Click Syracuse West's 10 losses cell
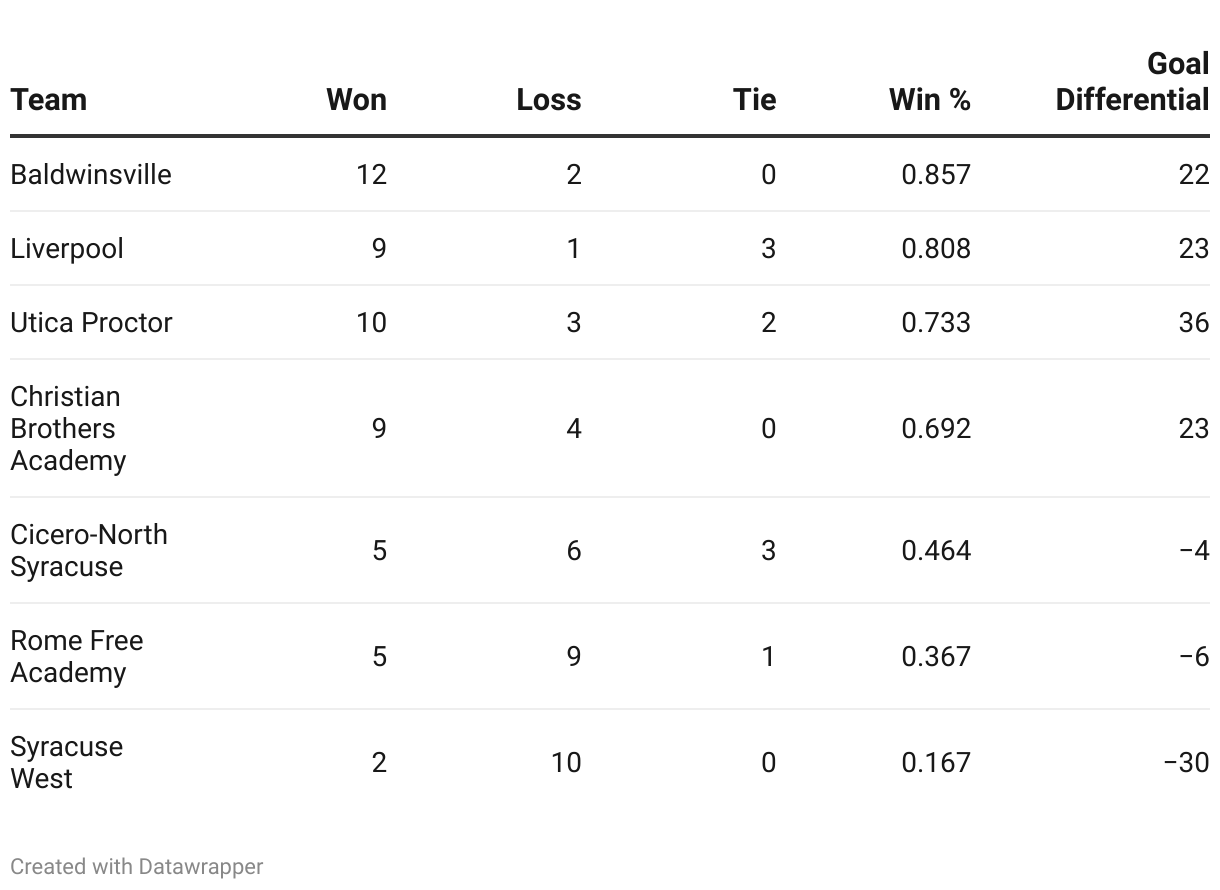This screenshot has height=890, width=1220. coord(566,762)
